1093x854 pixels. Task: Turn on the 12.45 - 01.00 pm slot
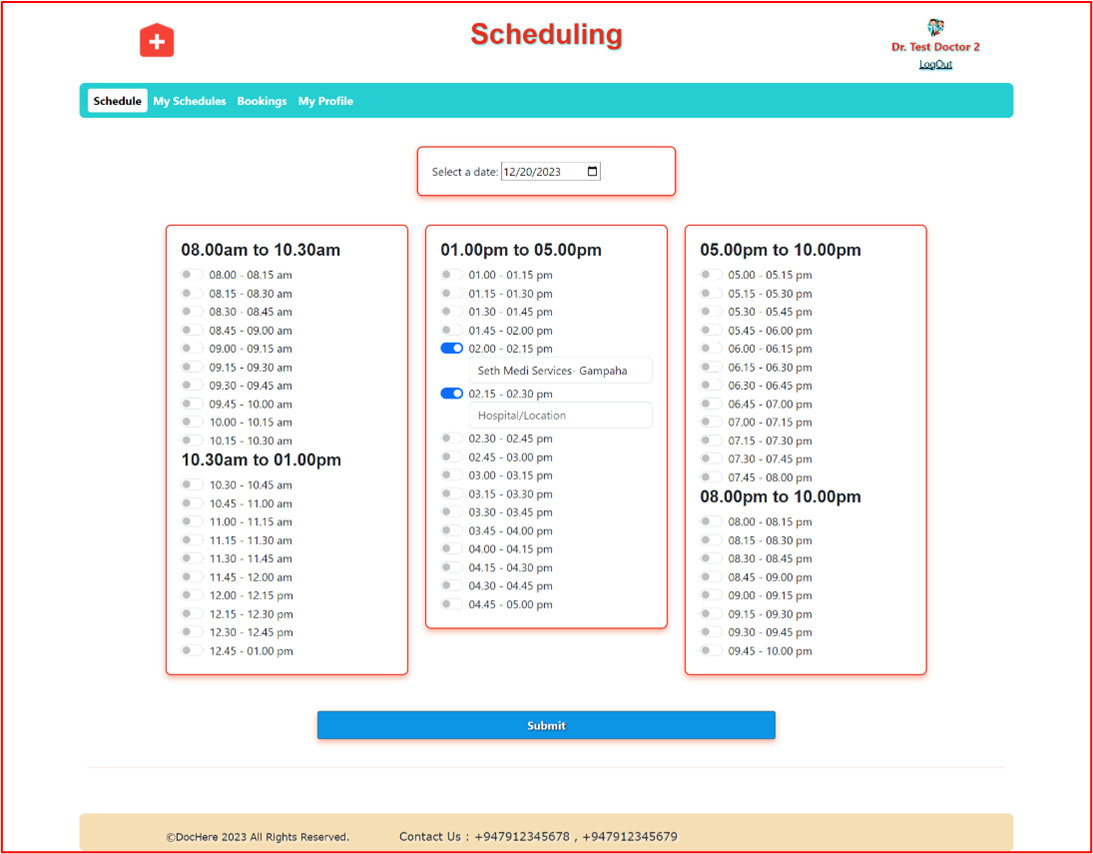pos(192,650)
